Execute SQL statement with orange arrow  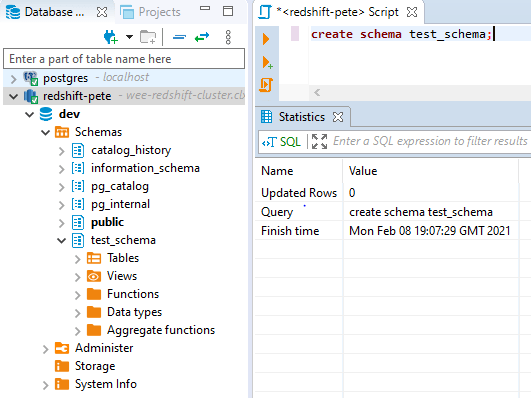pos(266,39)
